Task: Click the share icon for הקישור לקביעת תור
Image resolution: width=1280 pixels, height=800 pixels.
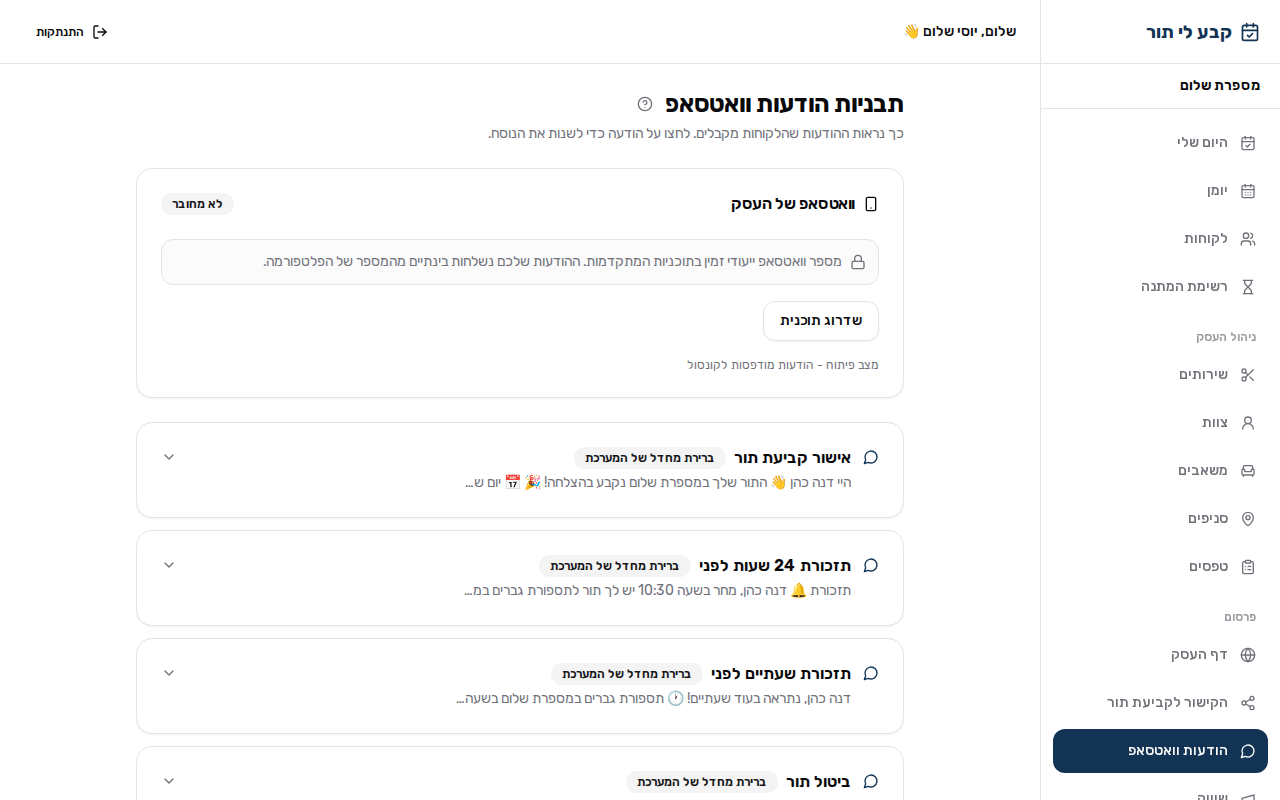Action: point(1248,703)
